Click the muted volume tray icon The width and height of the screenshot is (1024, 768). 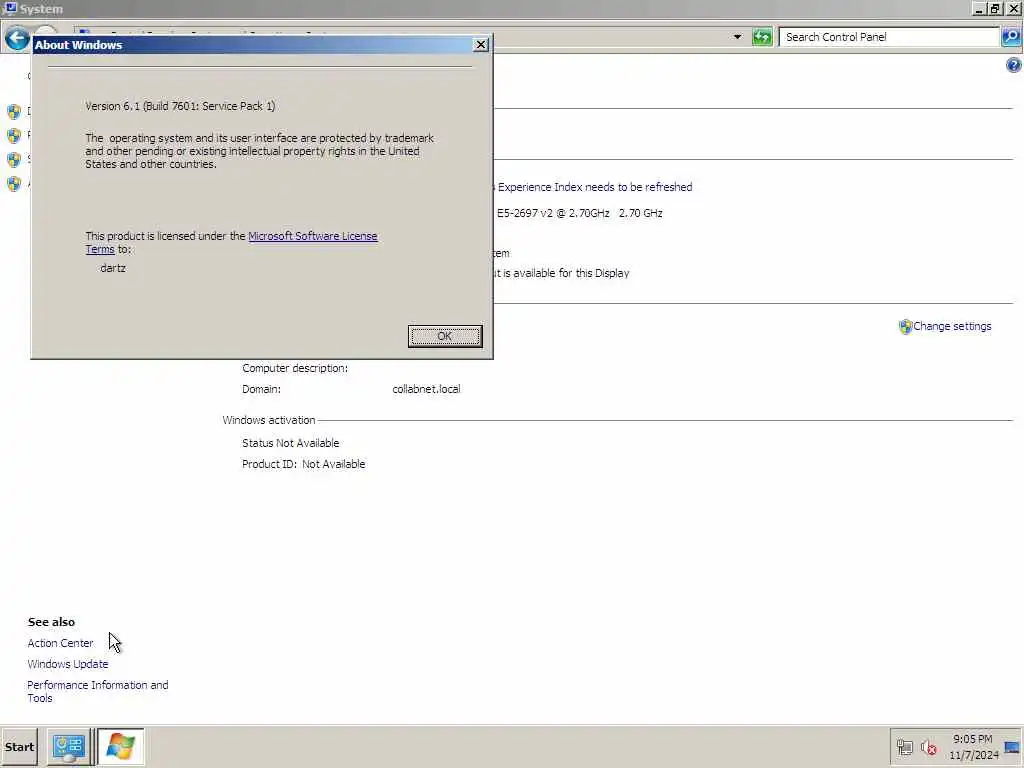tap(928, 747)
